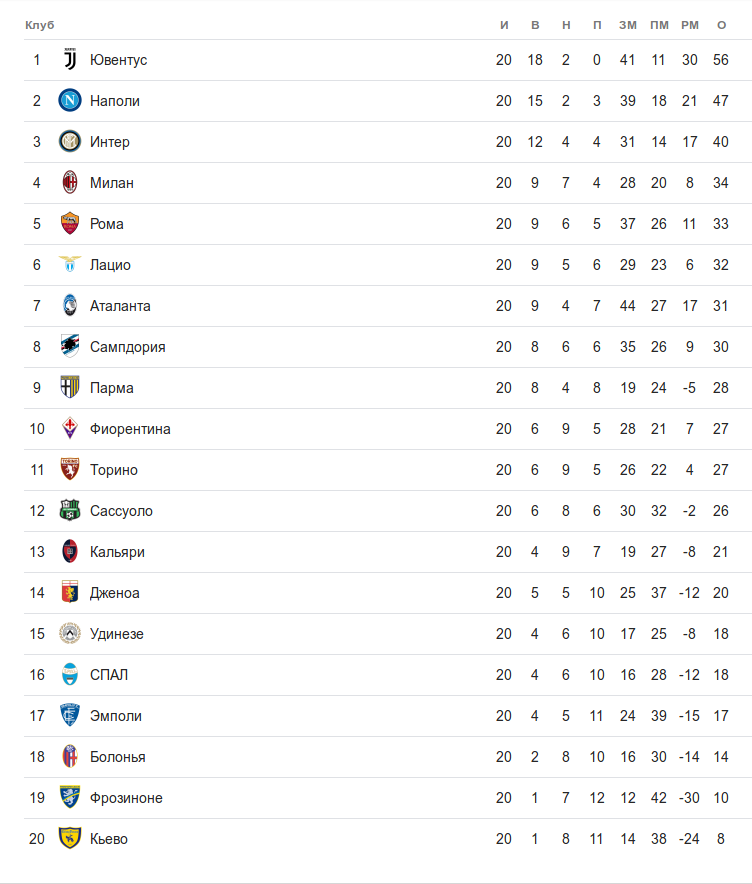Click the Клуб column header
Screen dimensions: 752x884
coord(40,24)
